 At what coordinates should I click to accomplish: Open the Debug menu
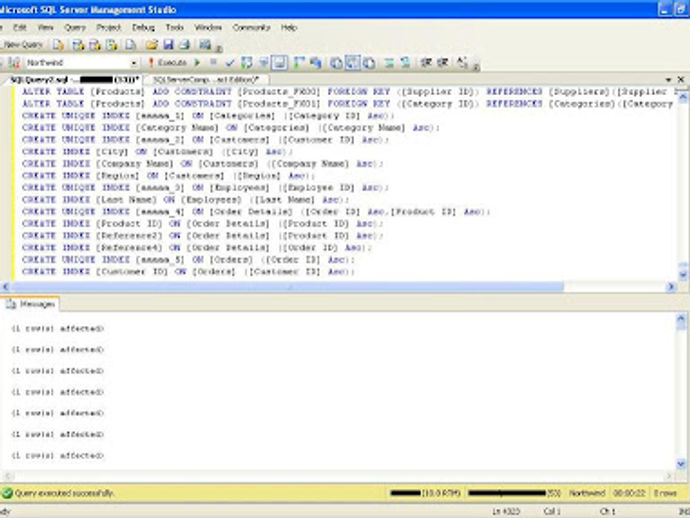(x=143, y=27)
